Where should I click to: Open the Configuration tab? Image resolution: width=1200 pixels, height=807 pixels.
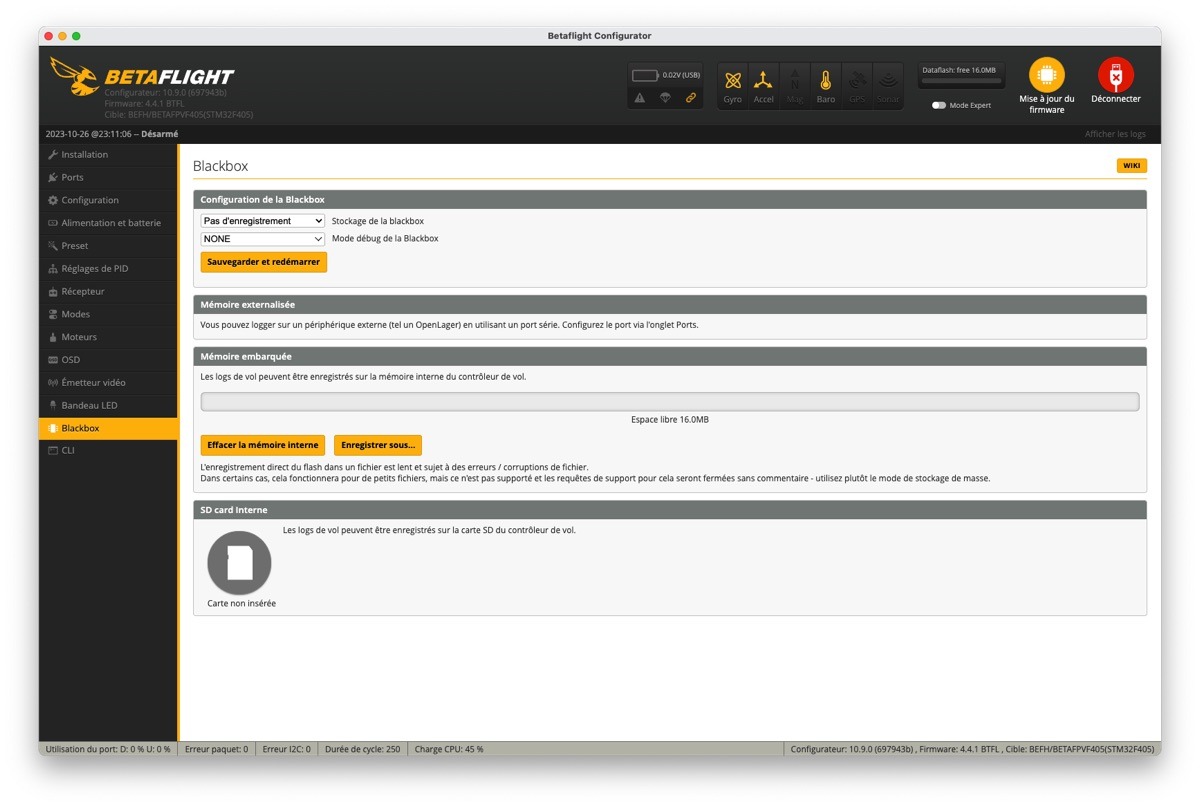point(108,200)
